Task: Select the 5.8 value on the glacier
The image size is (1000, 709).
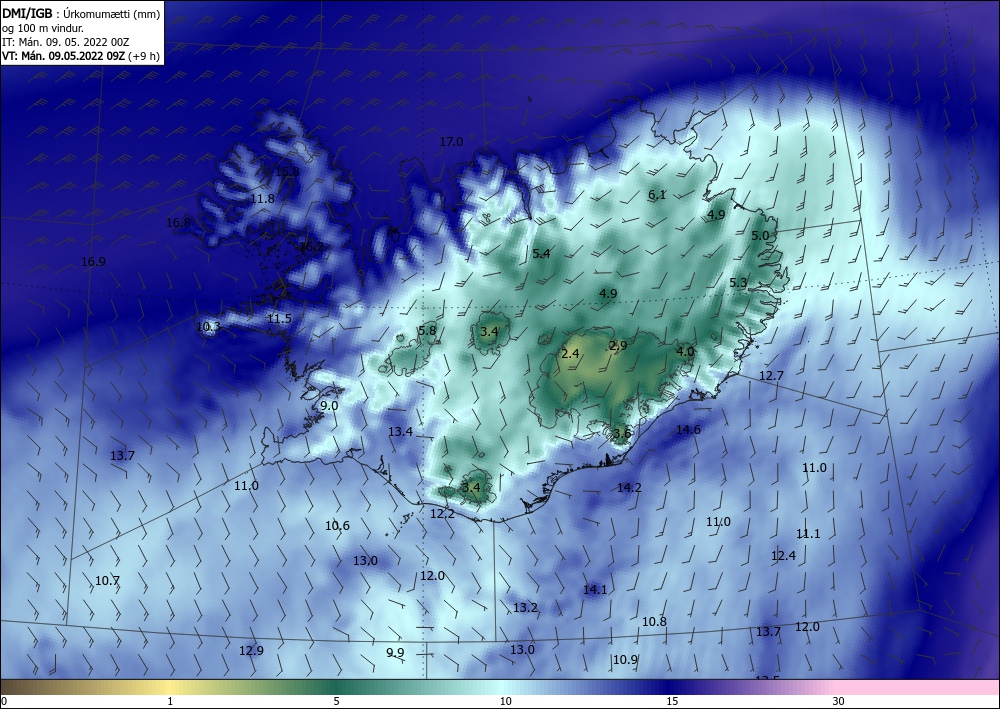Action: pyautogui.click(x=427, y=330)
